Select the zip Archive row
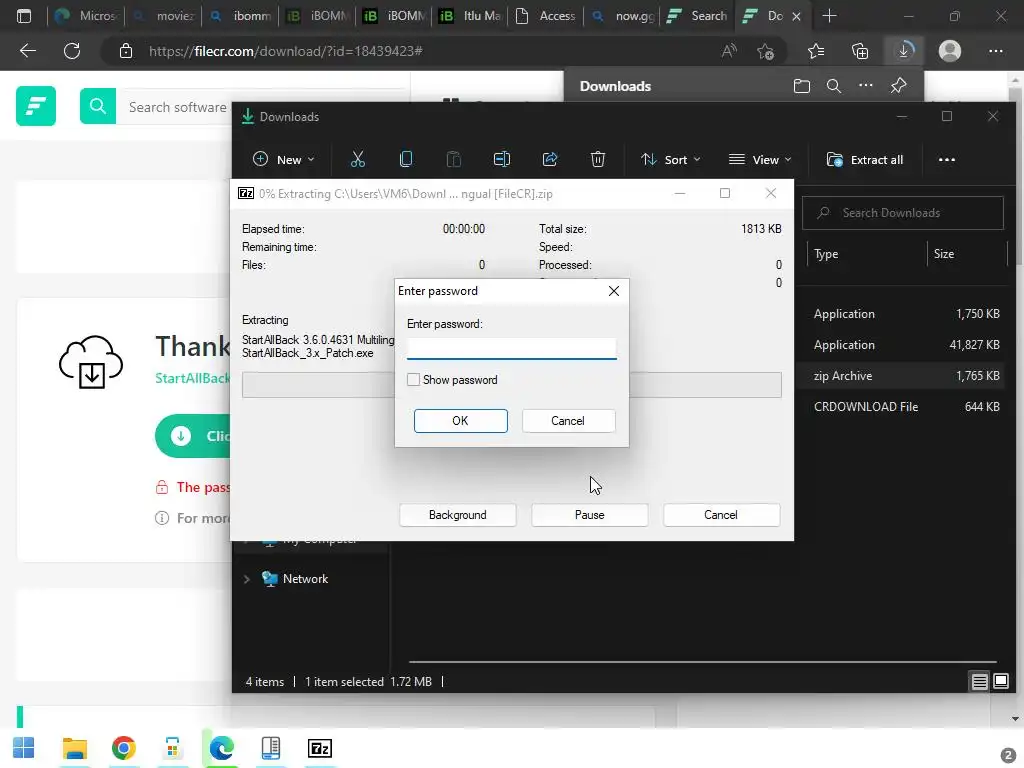 click(x=900, y=376)
